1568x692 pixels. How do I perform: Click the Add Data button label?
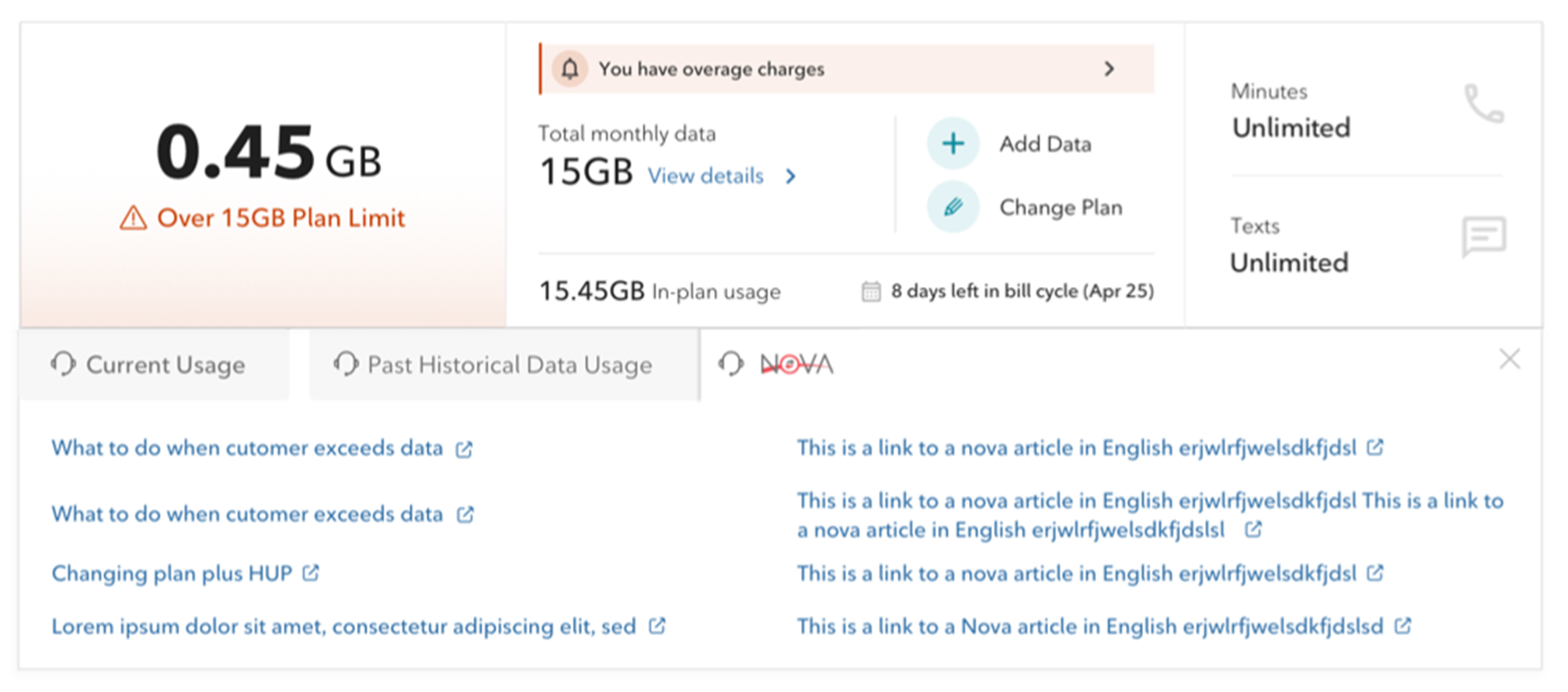point(1045,144)
